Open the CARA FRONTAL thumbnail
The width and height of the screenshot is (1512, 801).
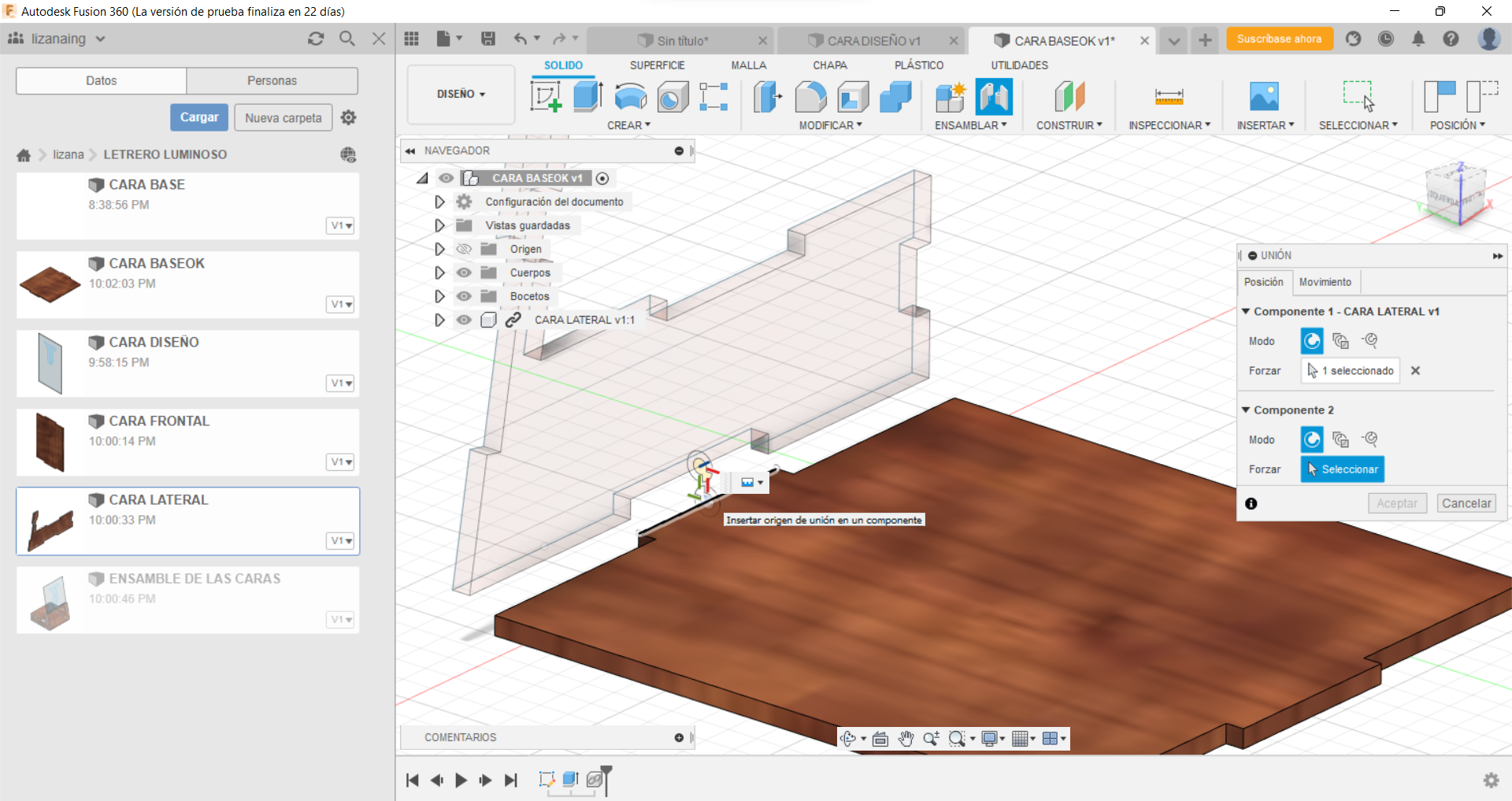[x=50, y=442]
